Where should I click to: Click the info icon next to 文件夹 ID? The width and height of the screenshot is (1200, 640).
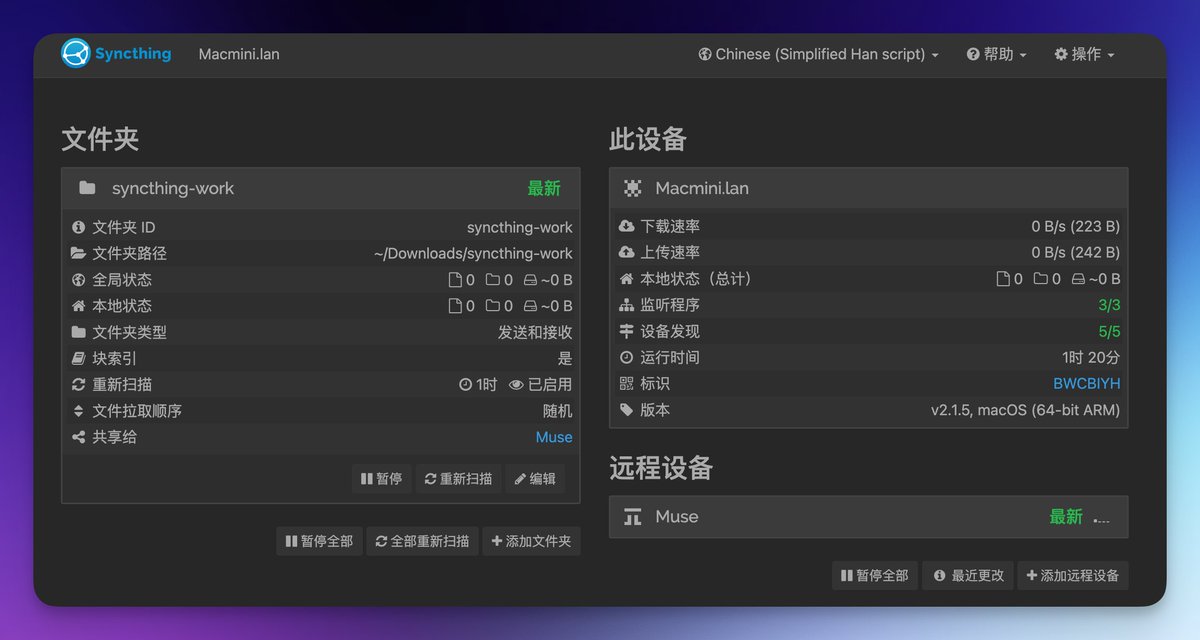point(79,227)
